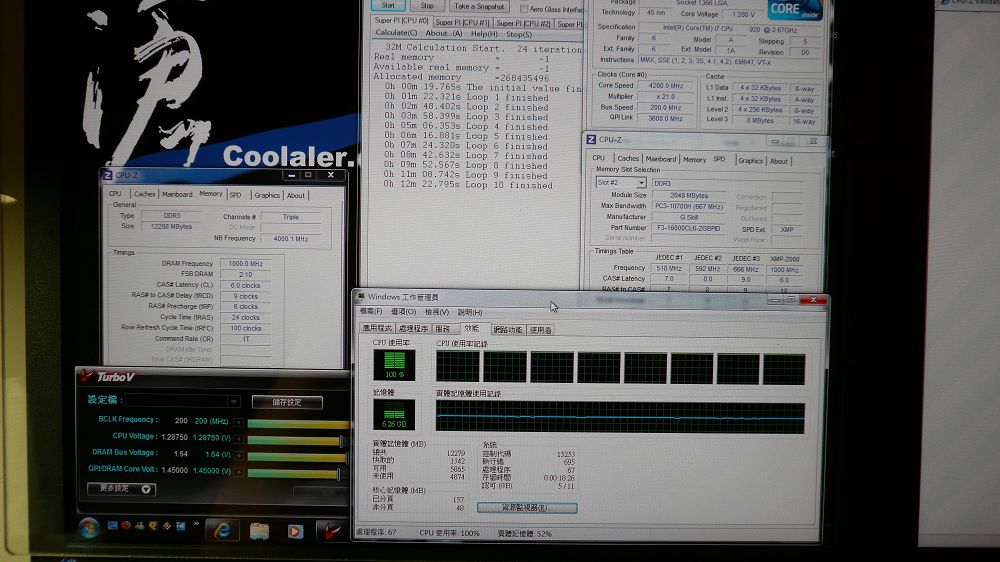Image resolution: width=1000 pixels, height=562 pixels.
Task: Click the physical memory usage history graph
Action: tap(620, 417)
